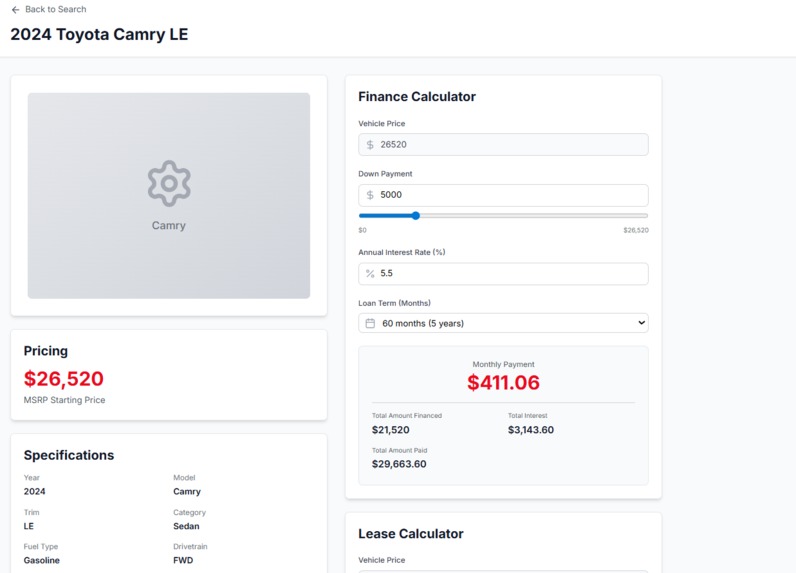The width and height of the screenshot is (796, 573).
Task: Select the 60 months (5 years) combo box
Action: 503,323
